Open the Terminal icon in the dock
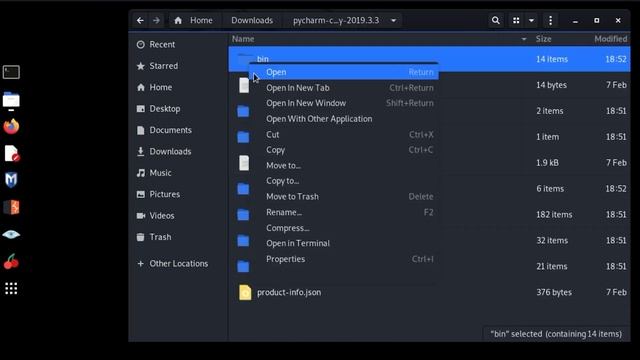 click(11, 72)
